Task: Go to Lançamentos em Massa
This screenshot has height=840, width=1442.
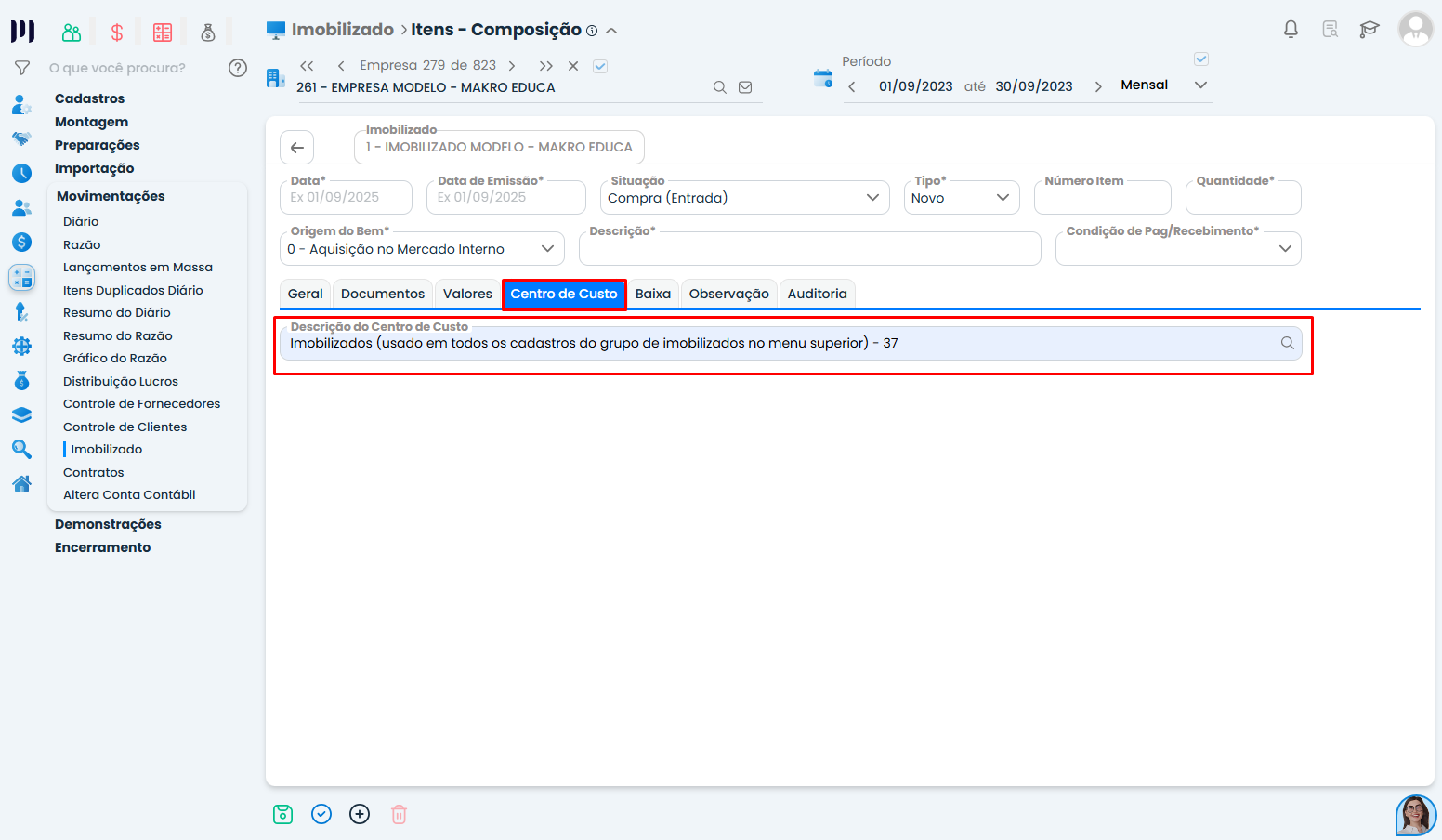Action: (x=138, y=268)
